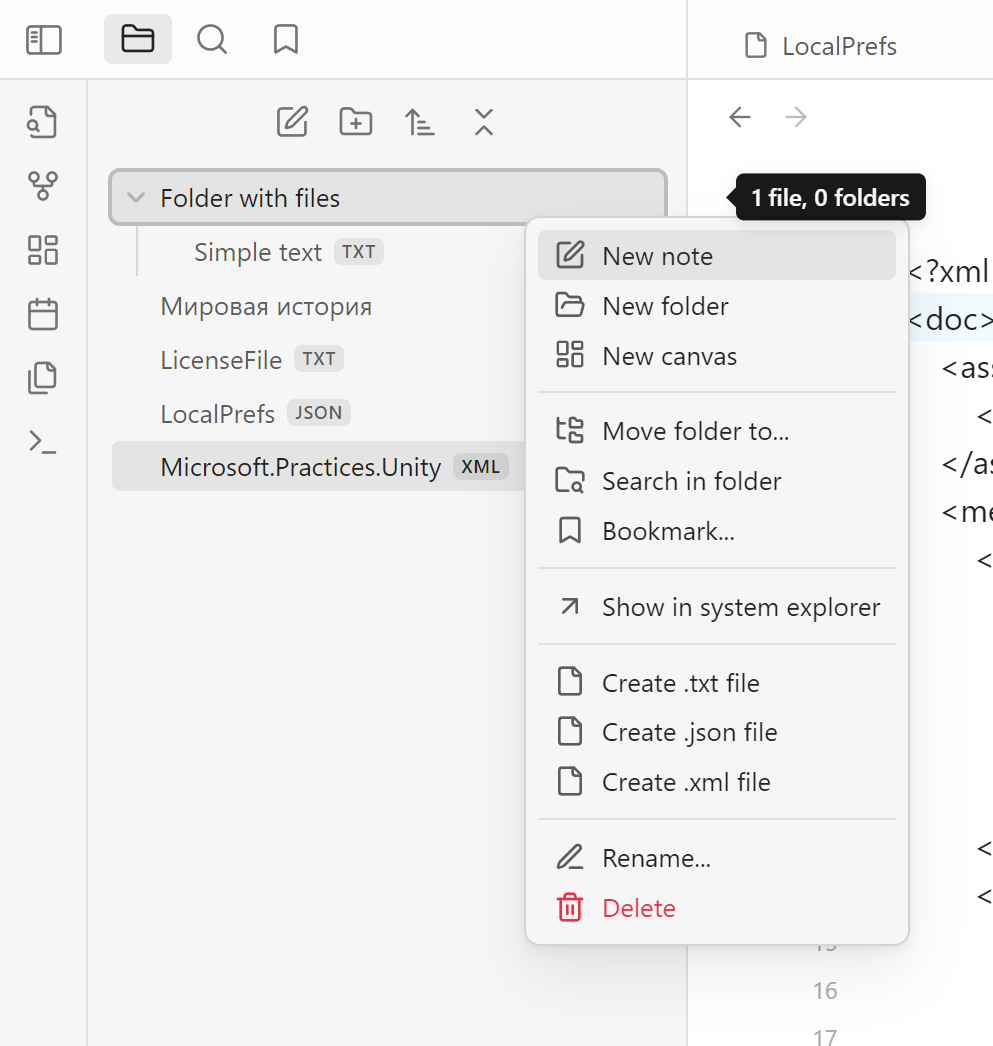The image size is (993, 1046).
Task: Open the file explorer tab icon
Action: (138, 39)
